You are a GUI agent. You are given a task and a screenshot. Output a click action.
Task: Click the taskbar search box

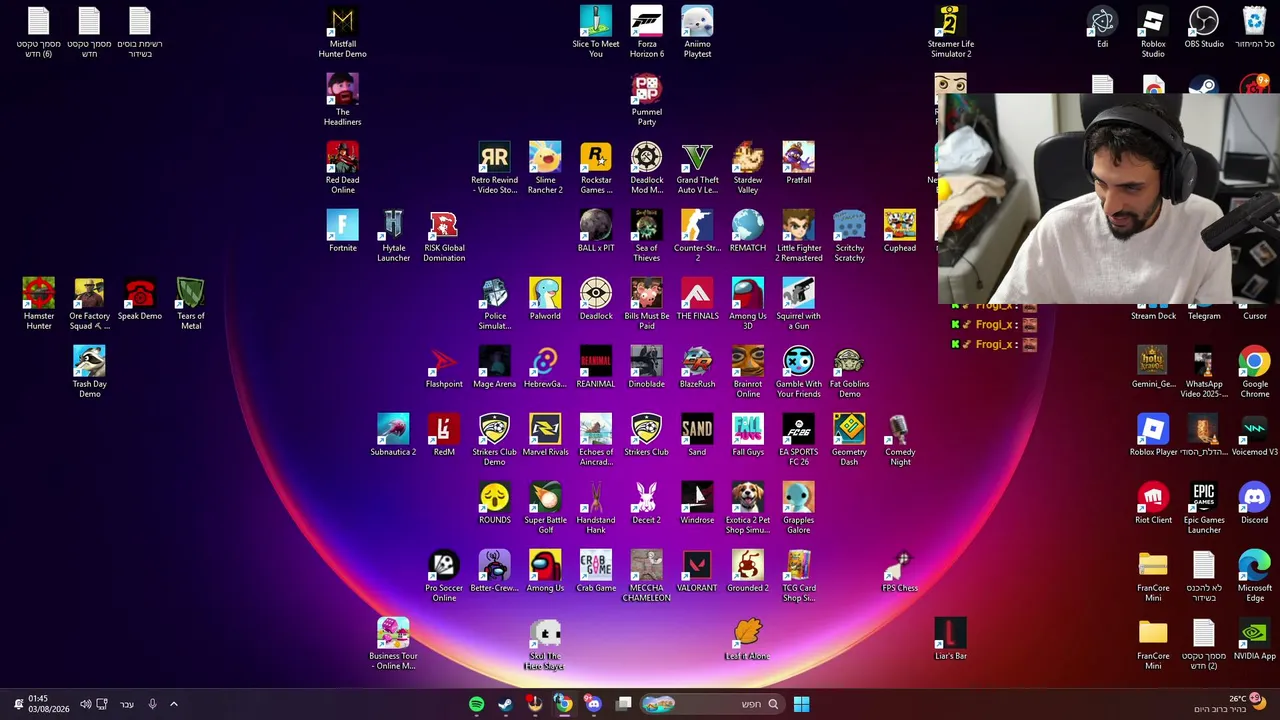pos(712,704)
